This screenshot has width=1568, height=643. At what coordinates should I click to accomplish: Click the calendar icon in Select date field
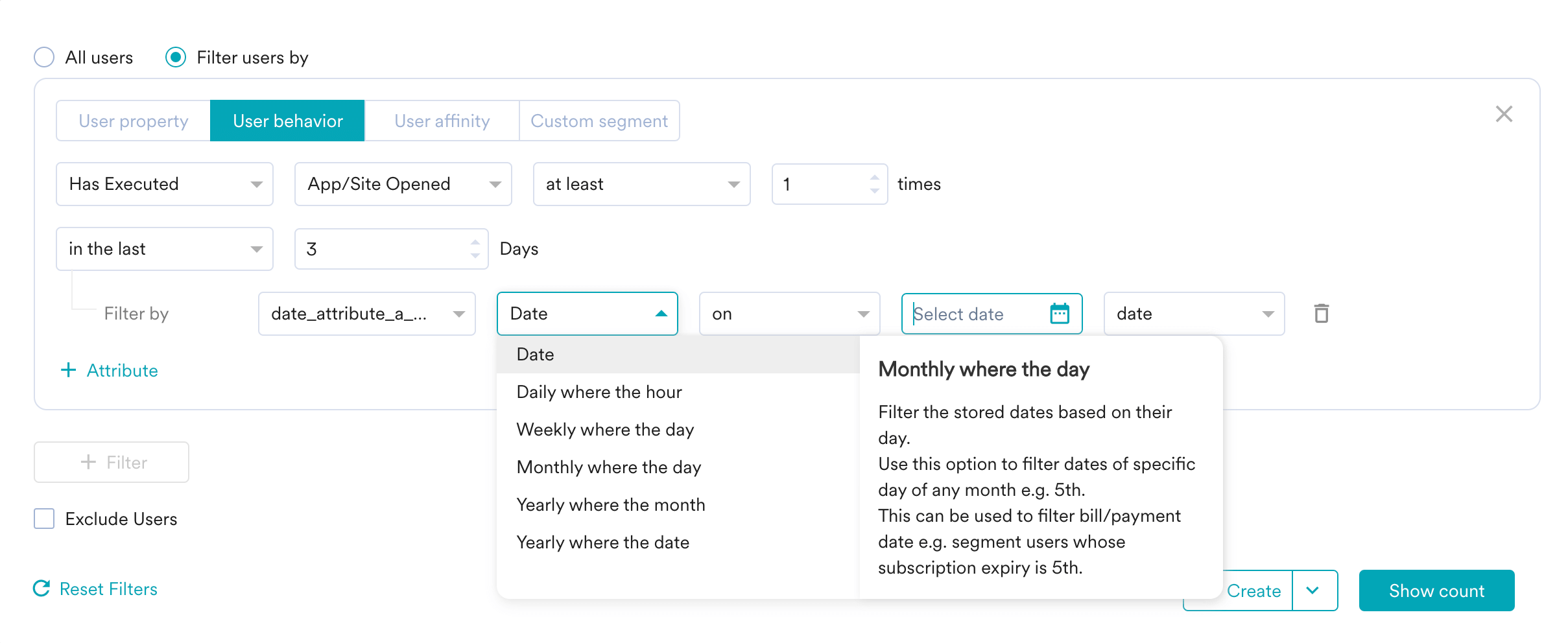(x=1059, y=314)
